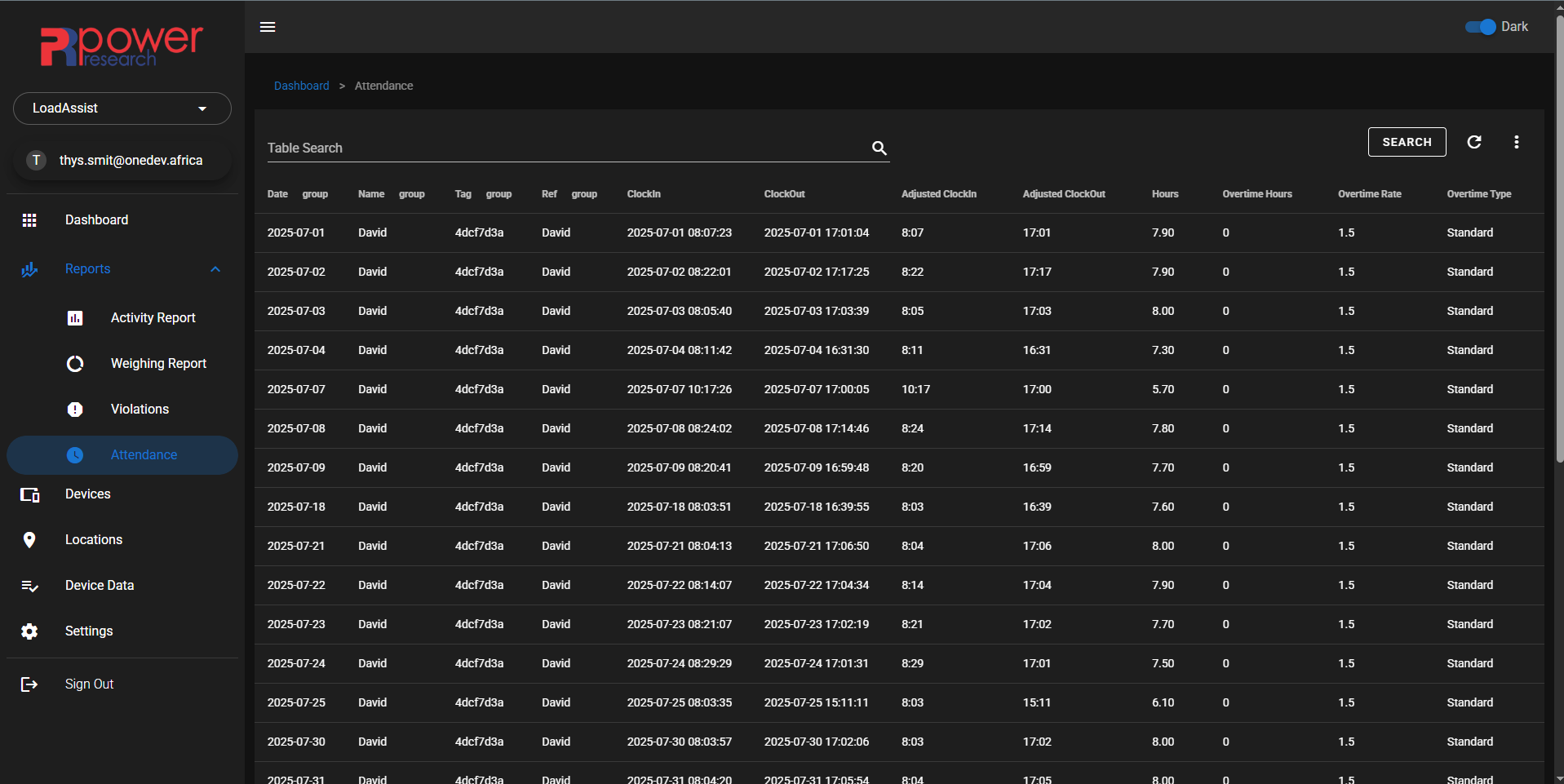Sort by the Overtime Hours column header
This screenshot has height=784, width=1564.
pos(1256,194)
